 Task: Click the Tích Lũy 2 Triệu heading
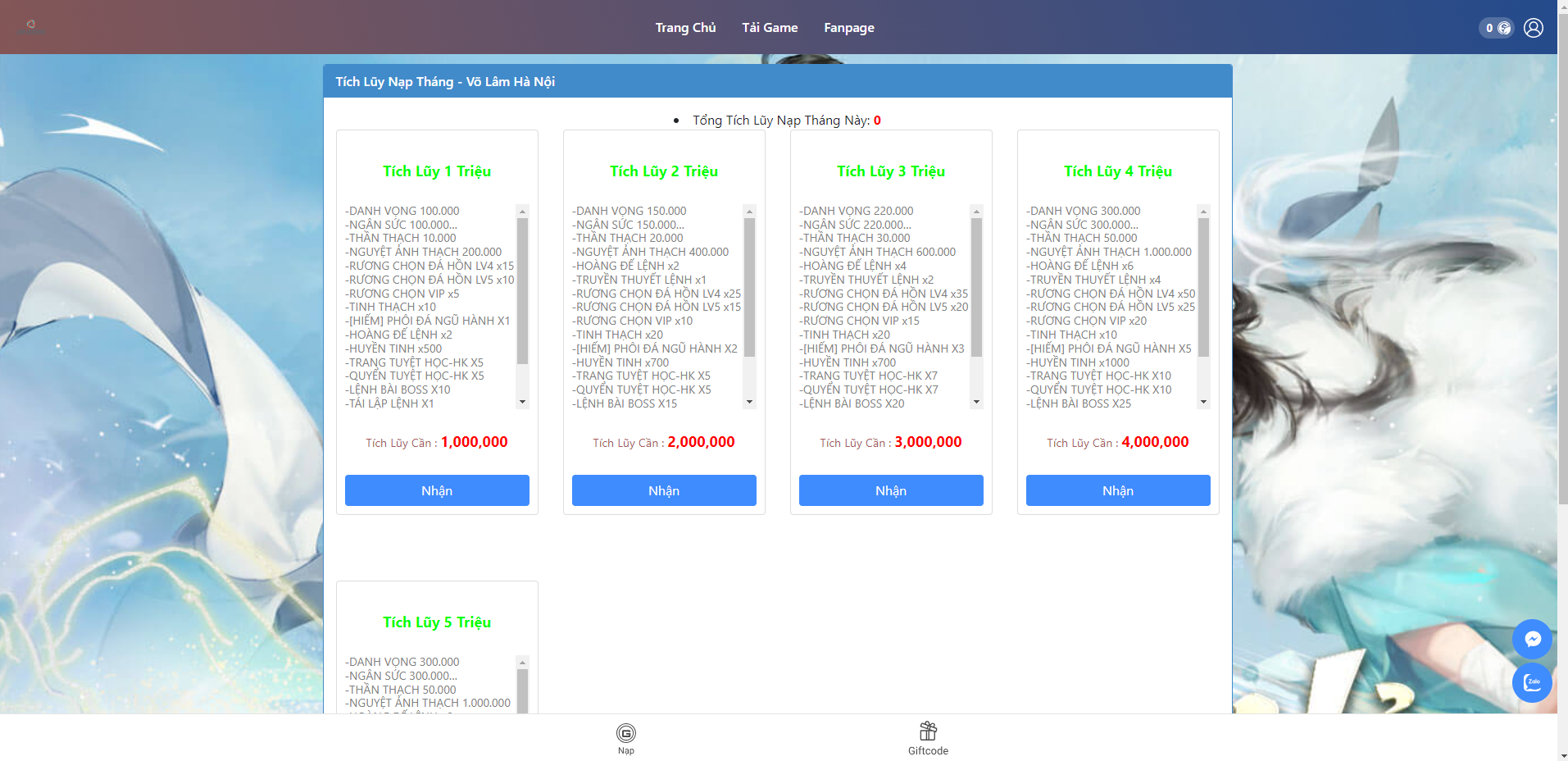[664, 171]
